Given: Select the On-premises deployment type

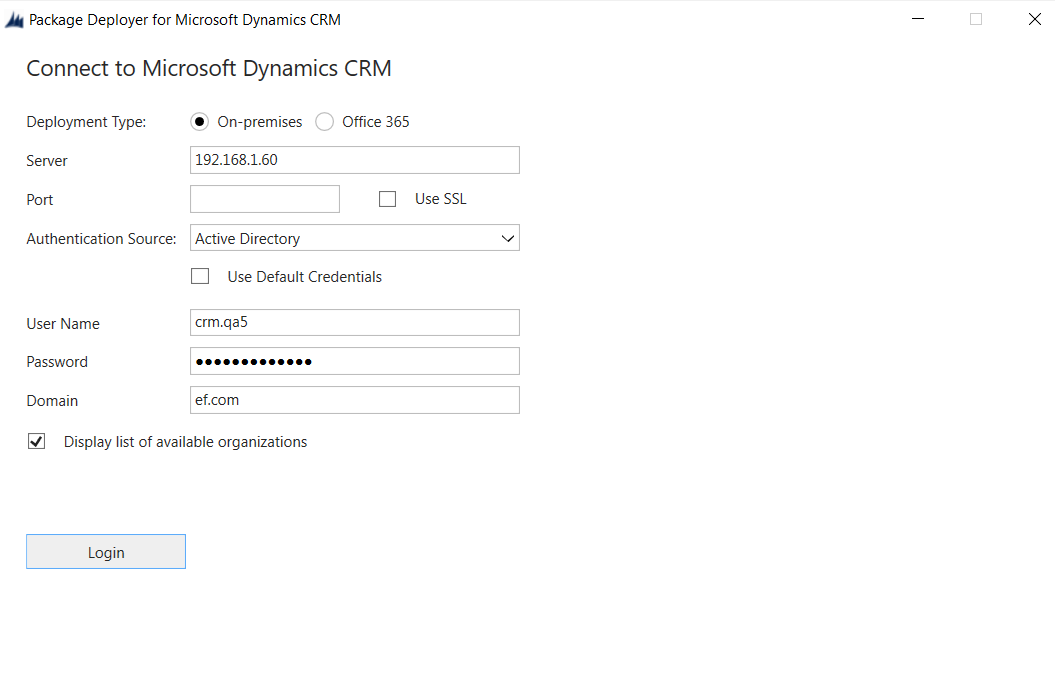Looking at the screenshot, I should [200, 122].
